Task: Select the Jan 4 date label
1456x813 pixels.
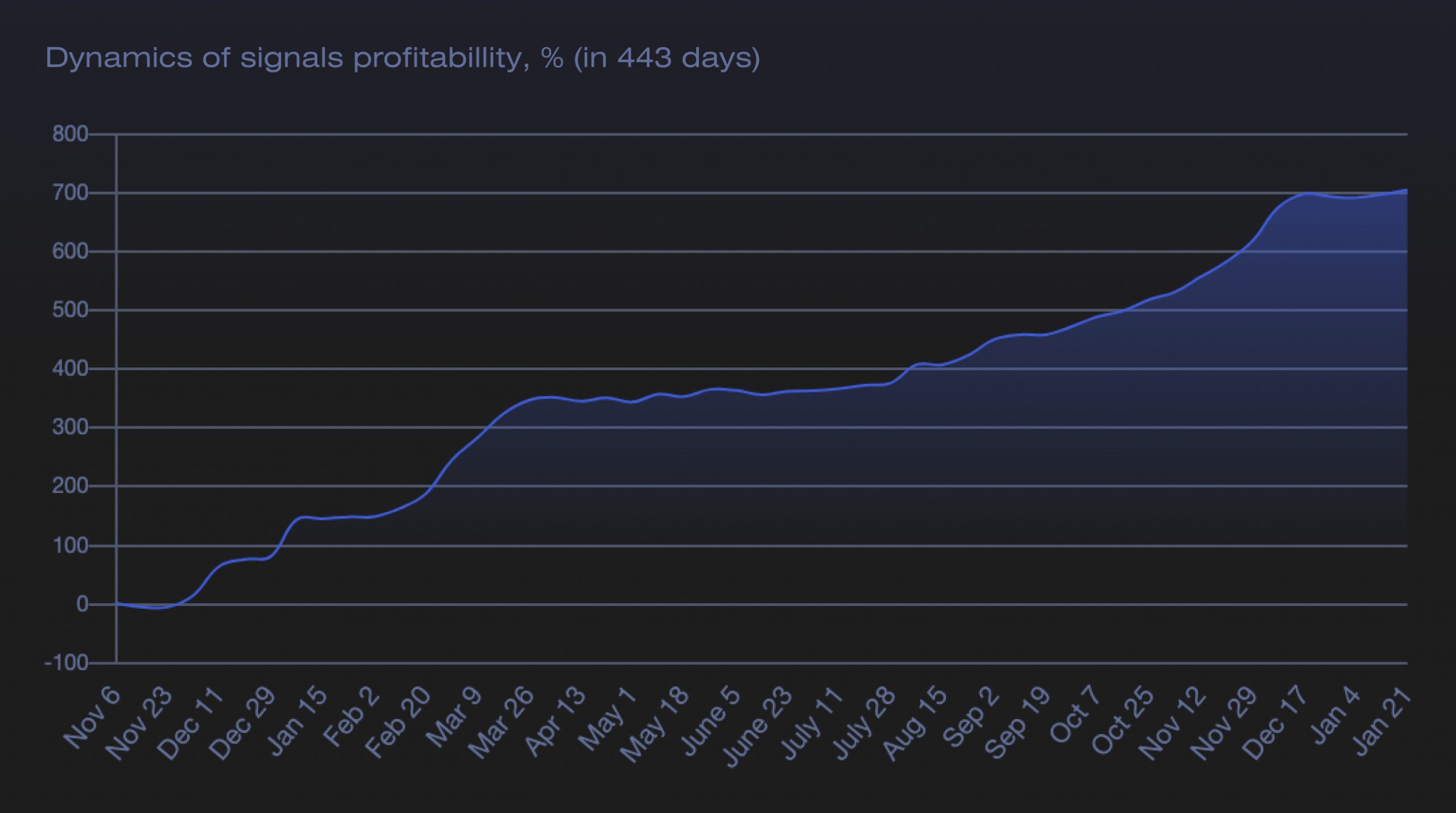Action: click(x=1335, y=716)
